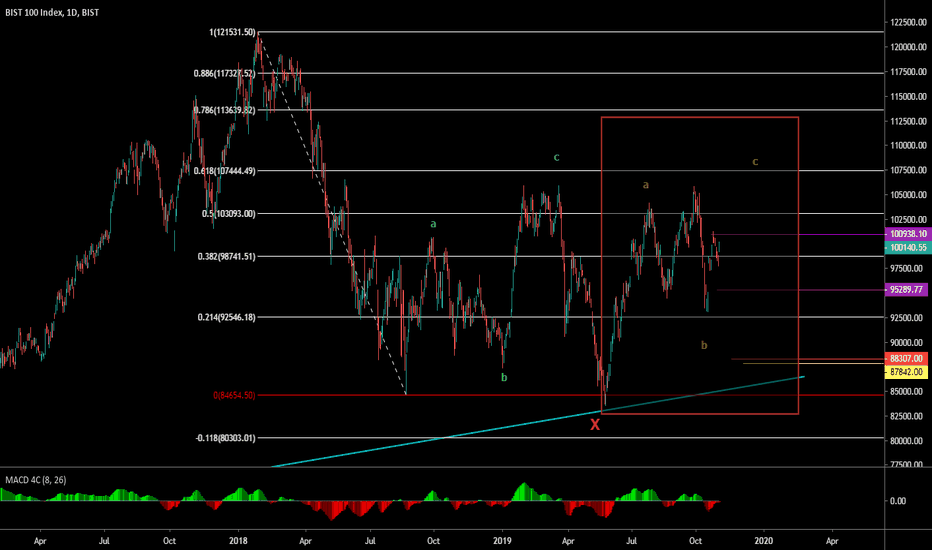Click the Oct label just before 2020
Screen dimensions: 932x550
[695, 541]
